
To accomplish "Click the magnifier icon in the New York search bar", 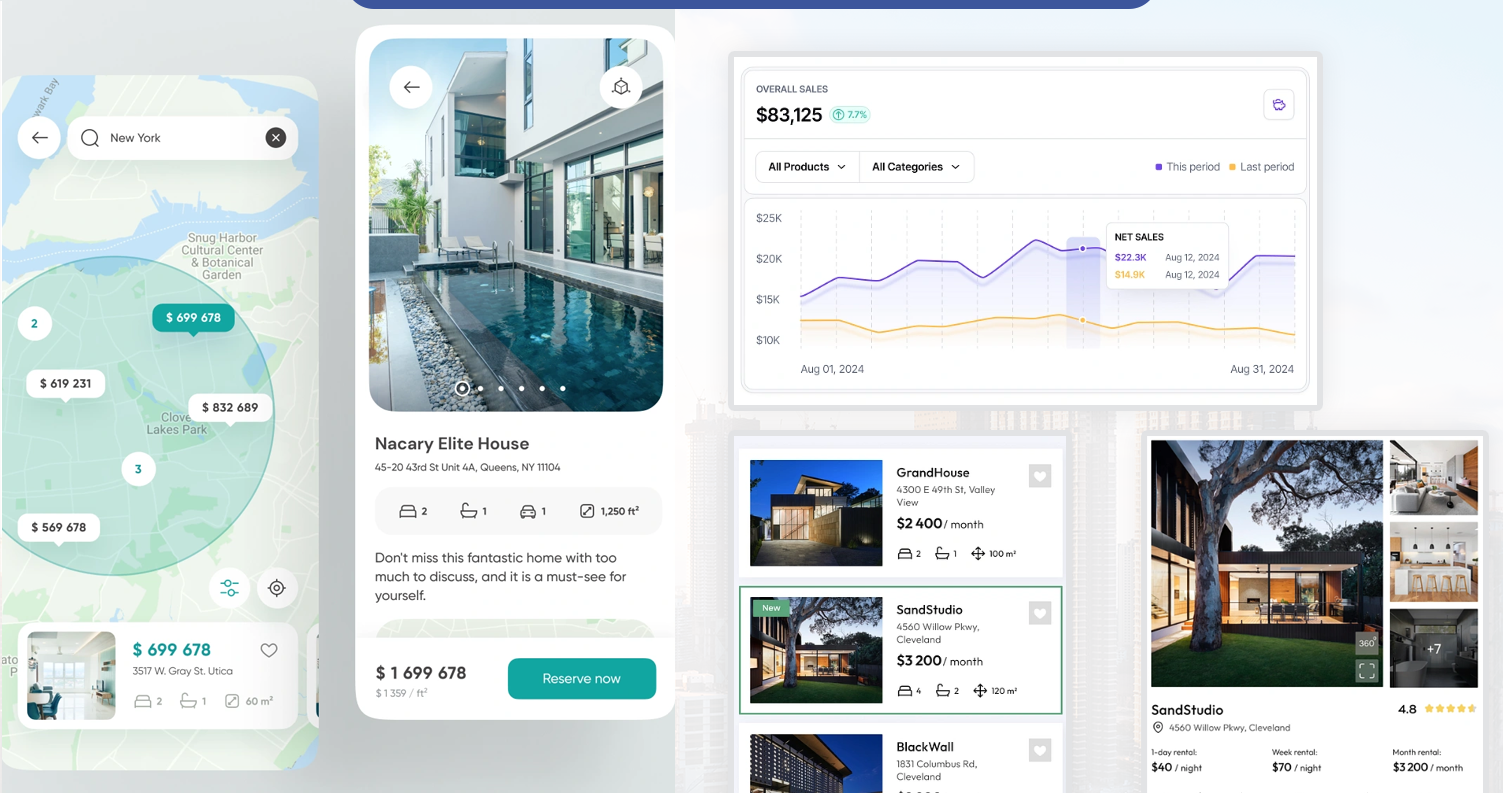I will click(x=90, y=138).
